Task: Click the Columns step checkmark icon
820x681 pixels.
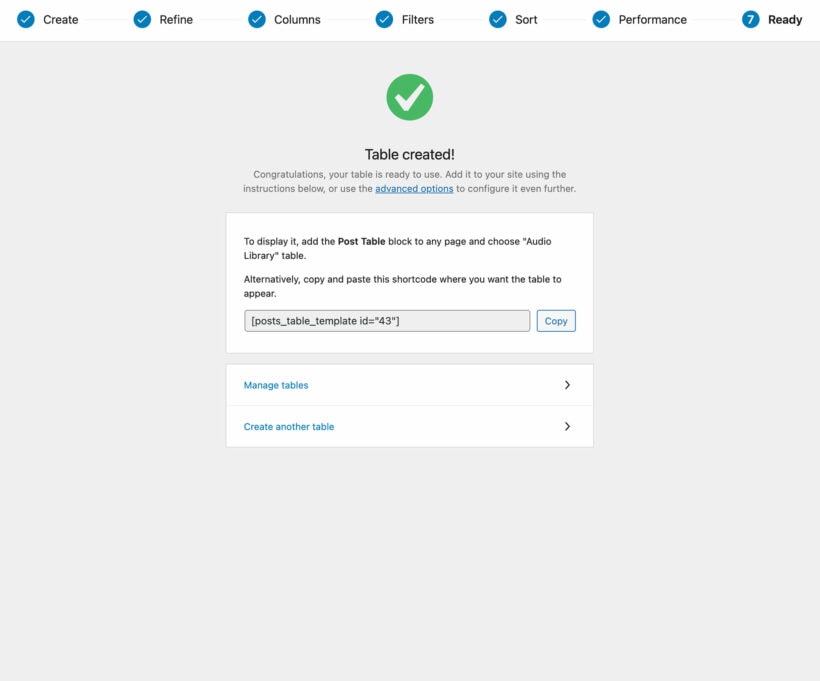Action: (256, 18)
